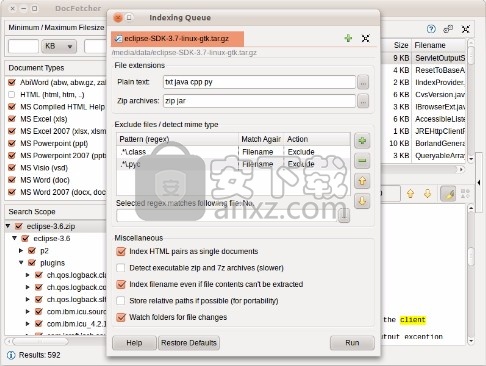Sort exclude table by Pattern (regex) column
This screenshot has height=366, width=486.
(178, 139)
